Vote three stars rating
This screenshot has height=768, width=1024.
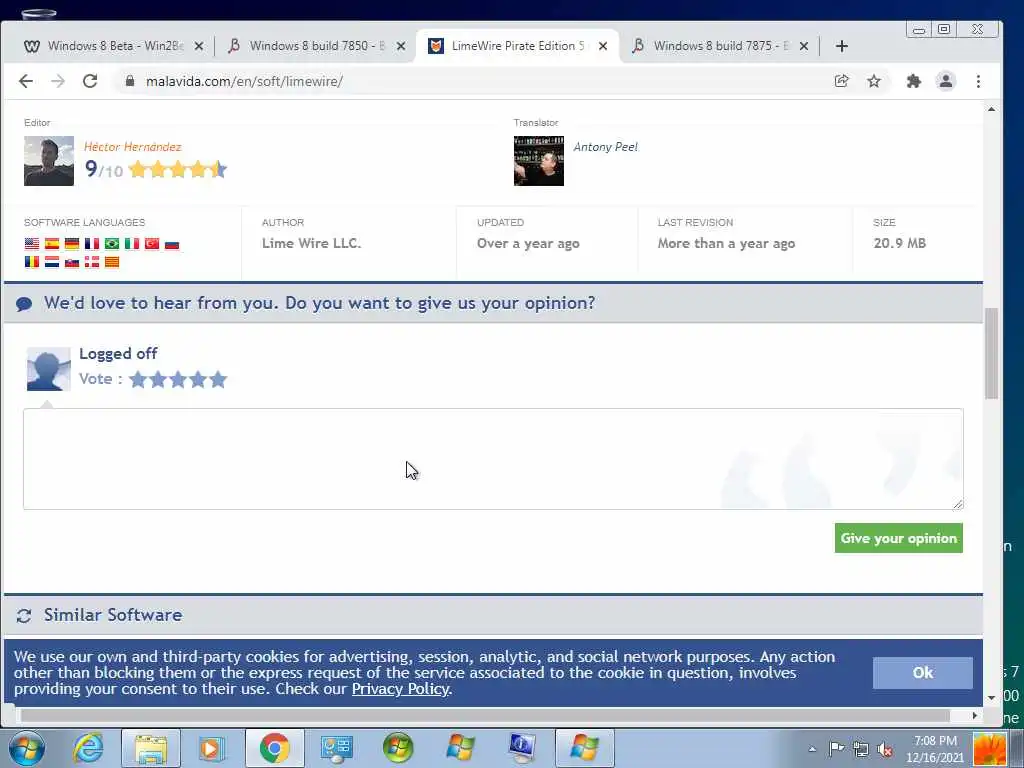coord(178,379)
